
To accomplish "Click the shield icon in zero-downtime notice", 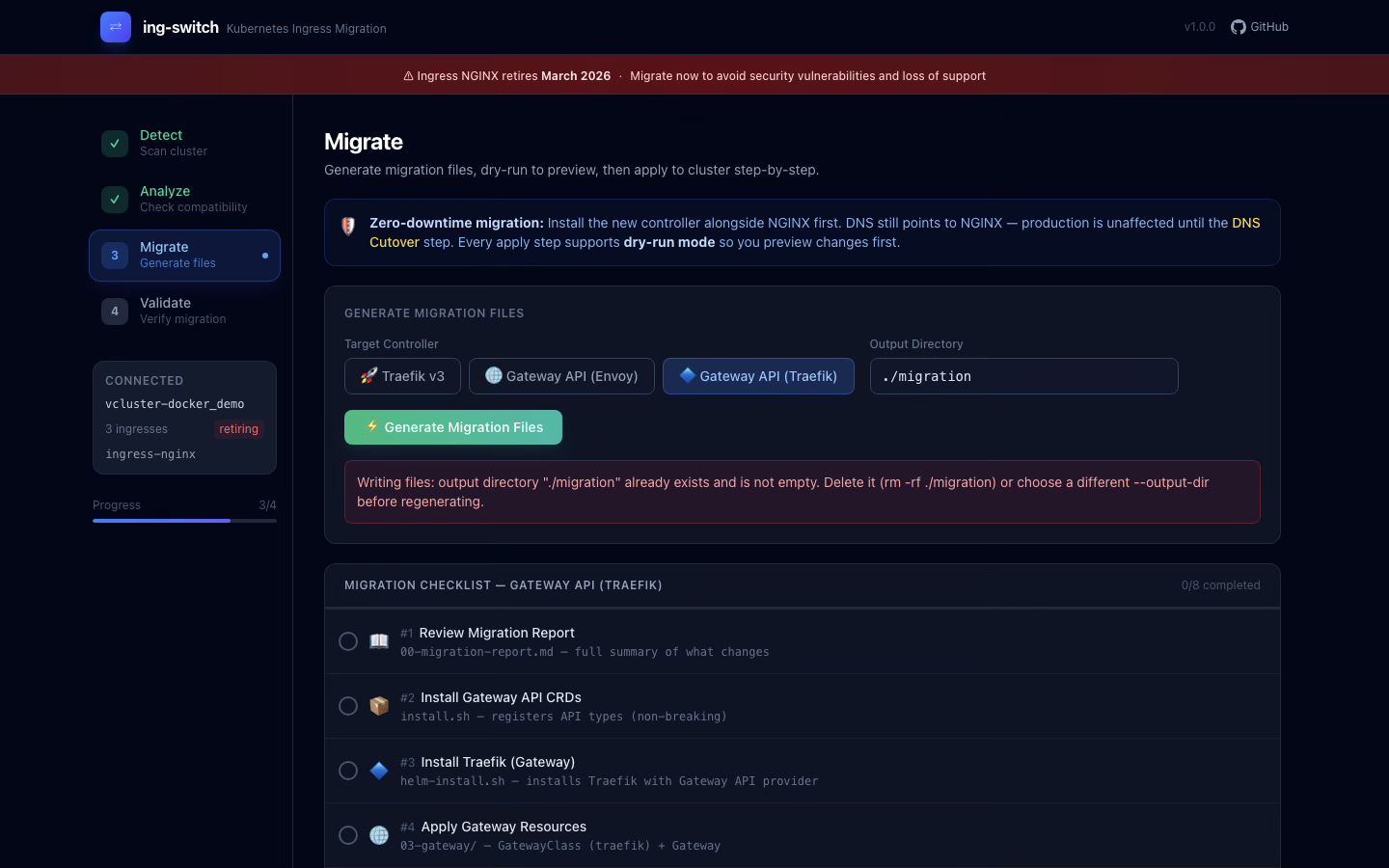I will 348,227.
